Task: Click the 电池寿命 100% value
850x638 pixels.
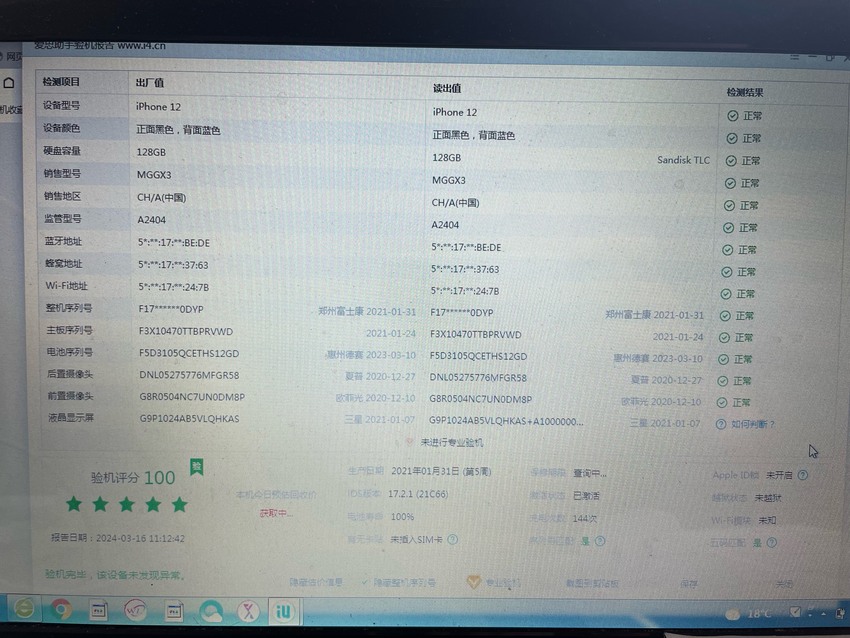Action: [402, 517]
